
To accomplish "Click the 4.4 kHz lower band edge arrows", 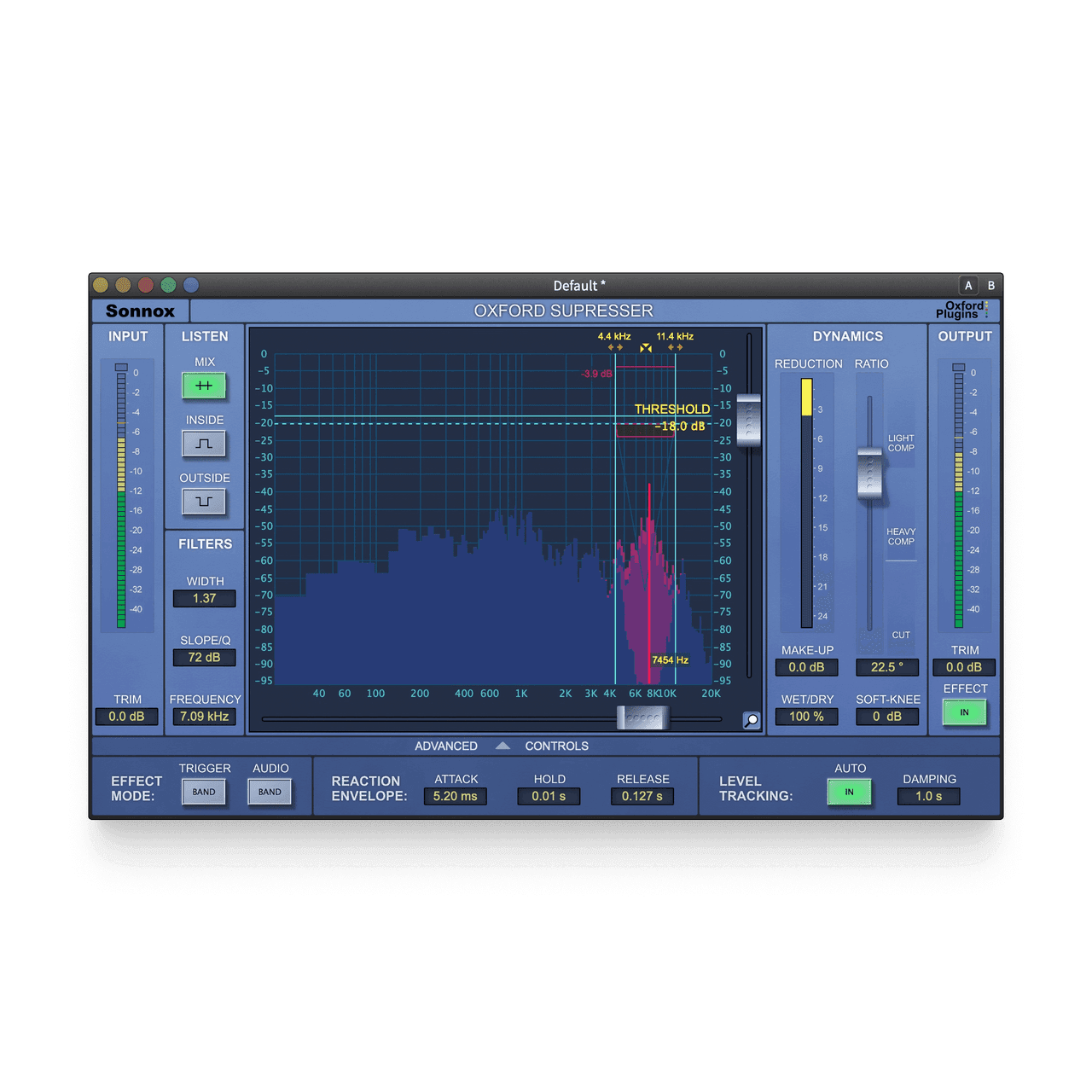I will pyautogui.click(x=615, y=347).
